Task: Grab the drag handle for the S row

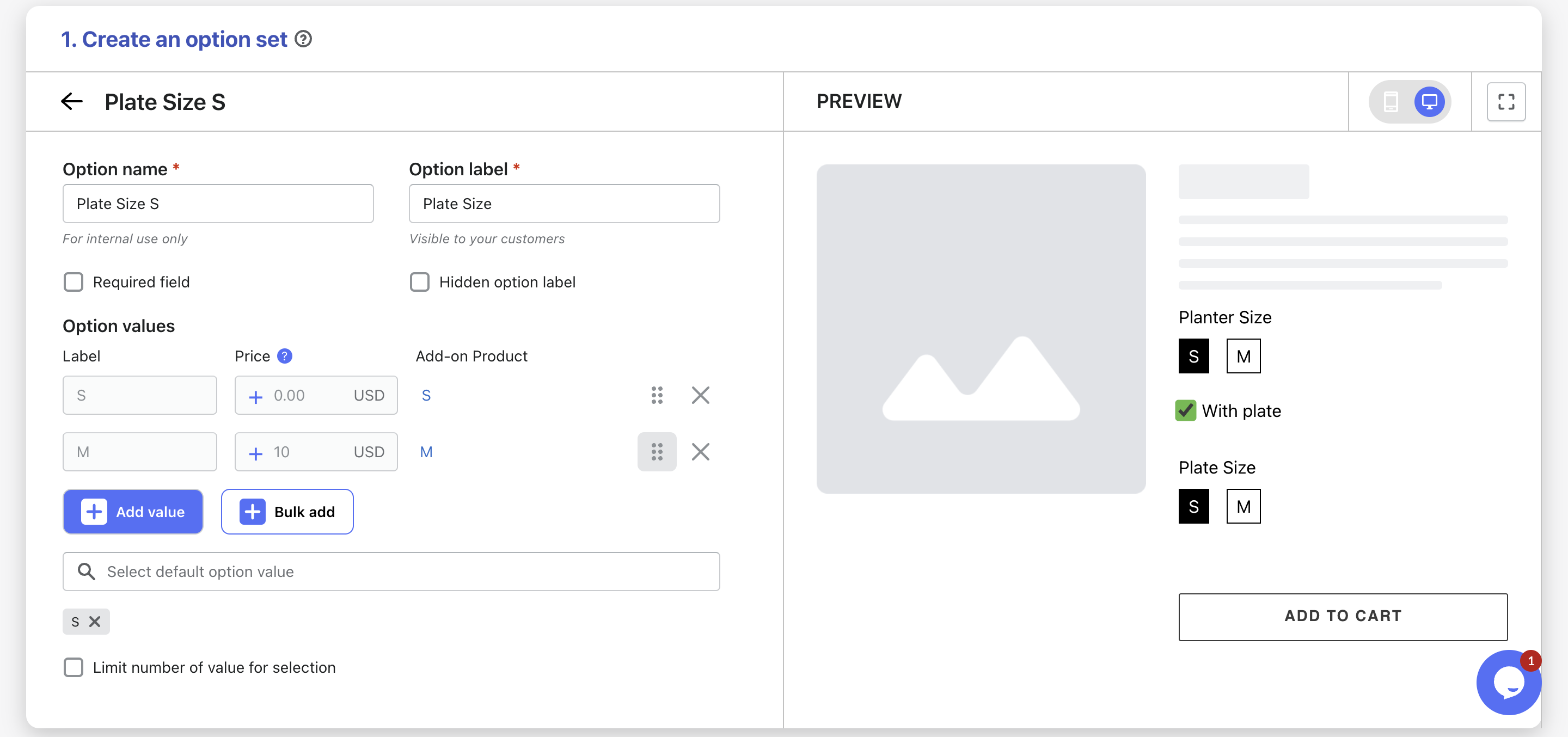Action: tap(657, 396)
